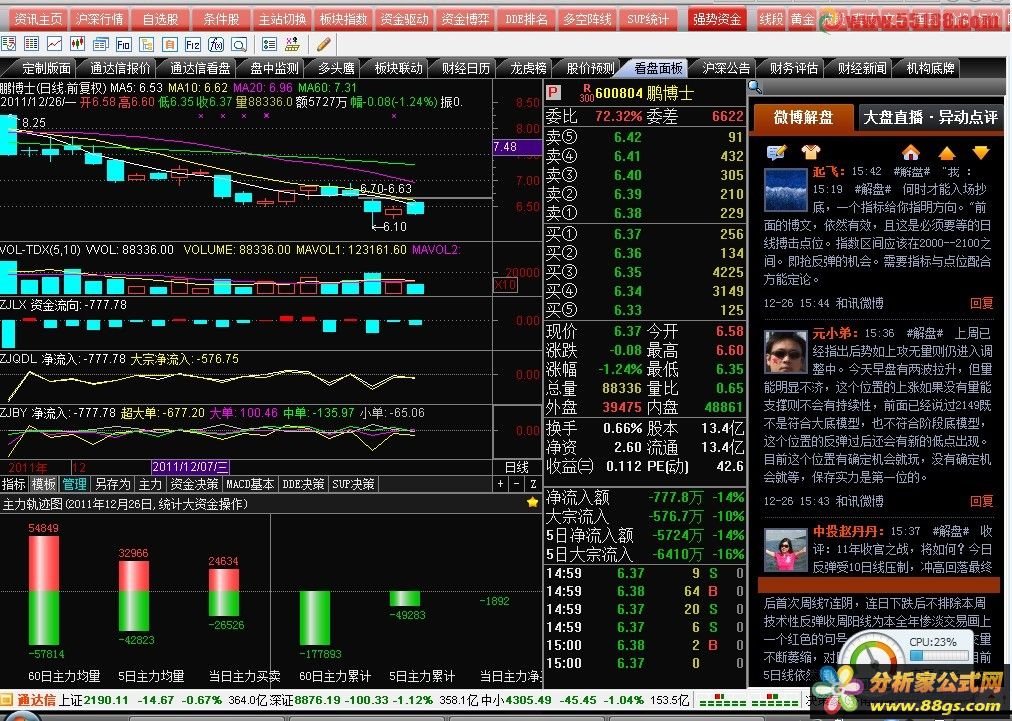Open the 板块指数 top menu button
The width and height of the screenshot is (1012, 721).
click(x=343, y=19)
